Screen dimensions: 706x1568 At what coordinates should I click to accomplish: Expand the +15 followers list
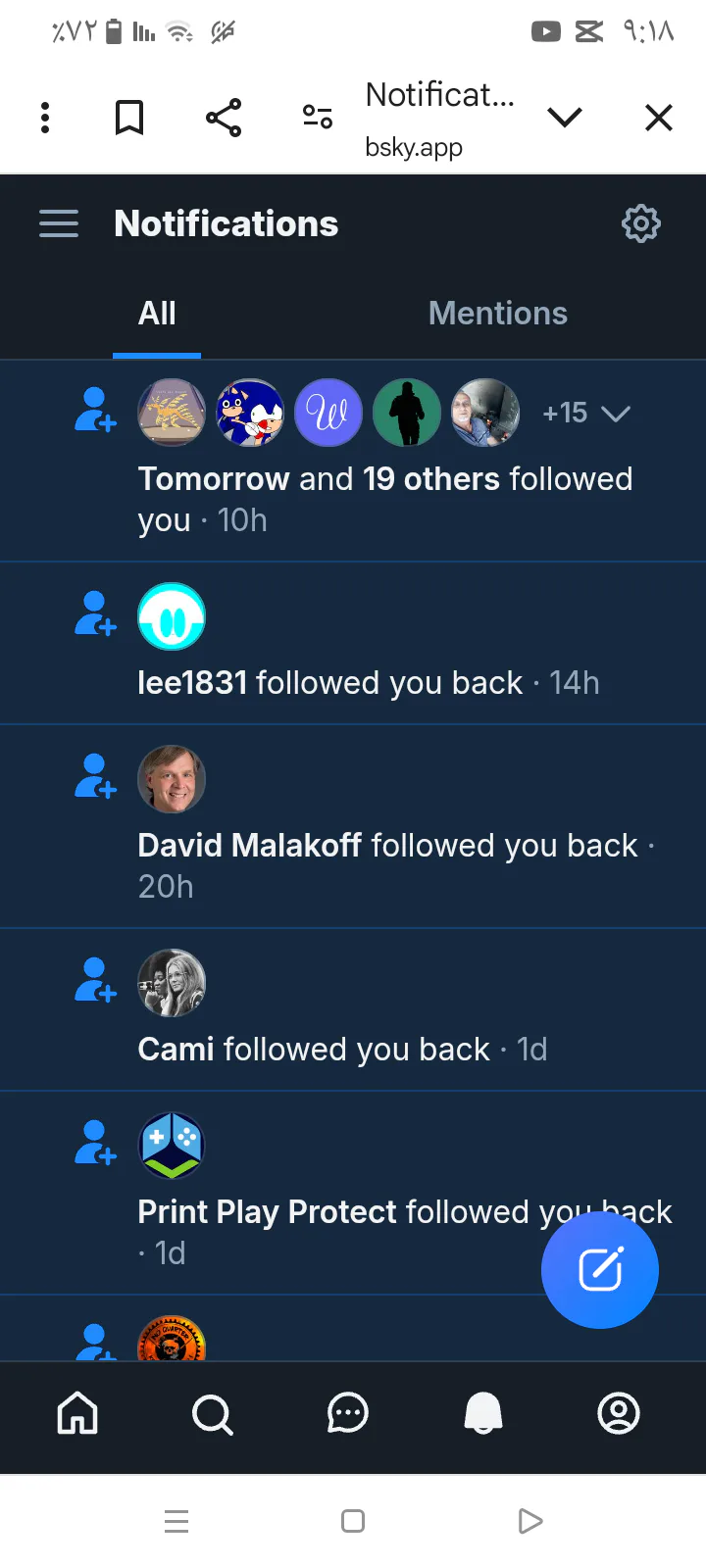point(586,414)
